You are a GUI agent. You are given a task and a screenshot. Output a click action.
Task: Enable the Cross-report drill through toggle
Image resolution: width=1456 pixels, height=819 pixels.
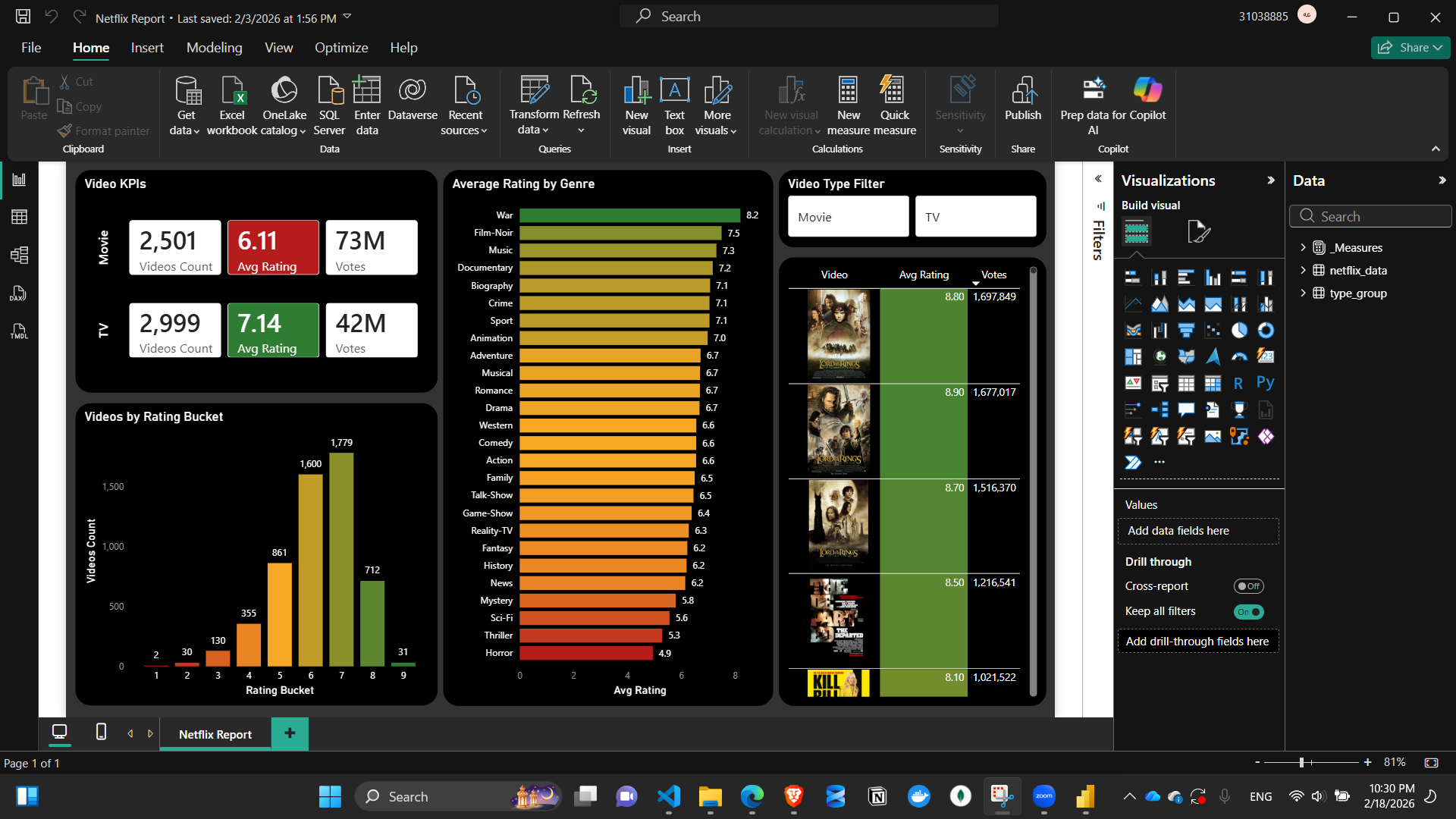(x=1249, y=585)
